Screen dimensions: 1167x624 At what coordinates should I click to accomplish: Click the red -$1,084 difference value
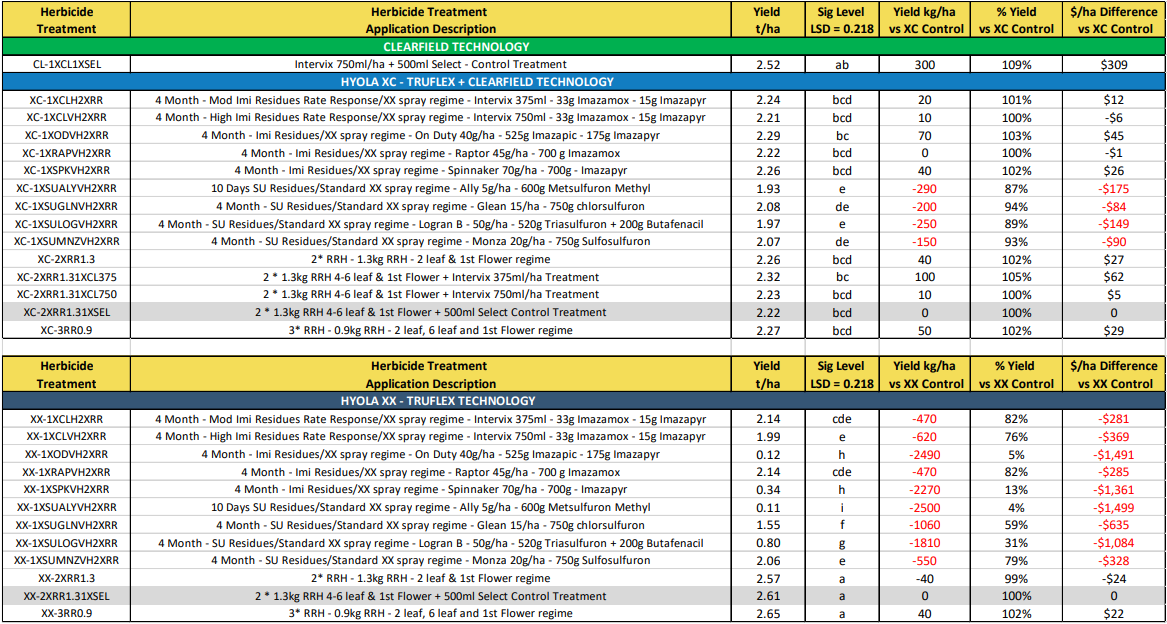[x=1113, y=543]
